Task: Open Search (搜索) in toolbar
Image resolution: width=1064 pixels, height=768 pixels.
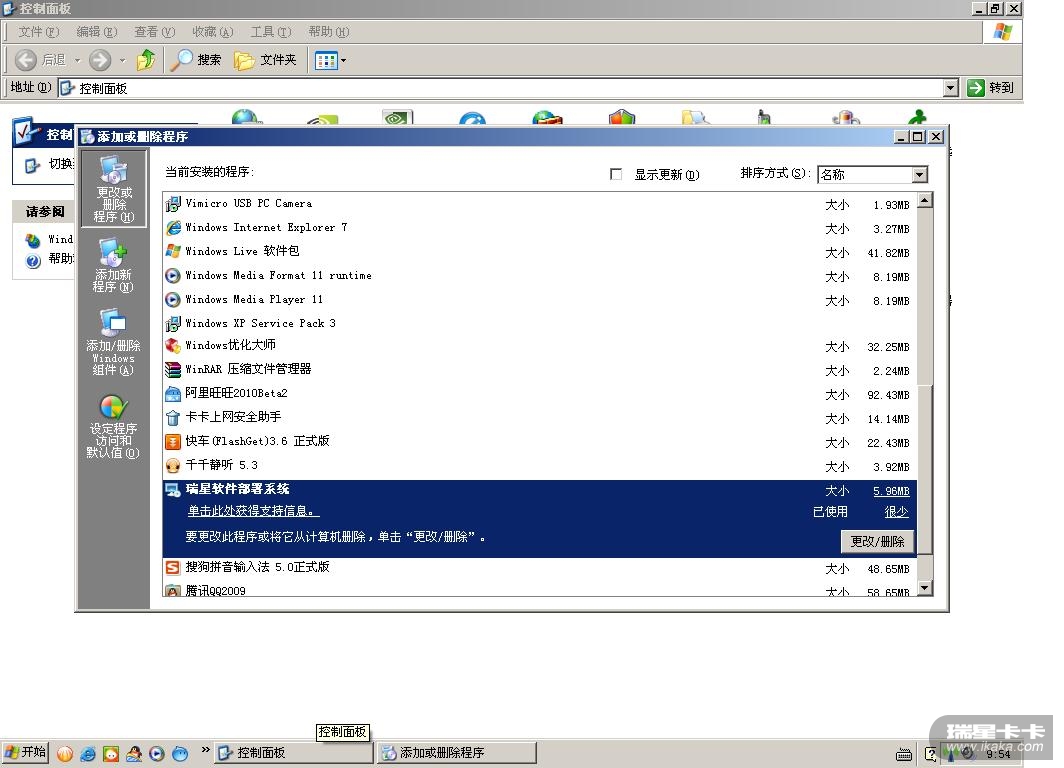Action: [196, 60]
